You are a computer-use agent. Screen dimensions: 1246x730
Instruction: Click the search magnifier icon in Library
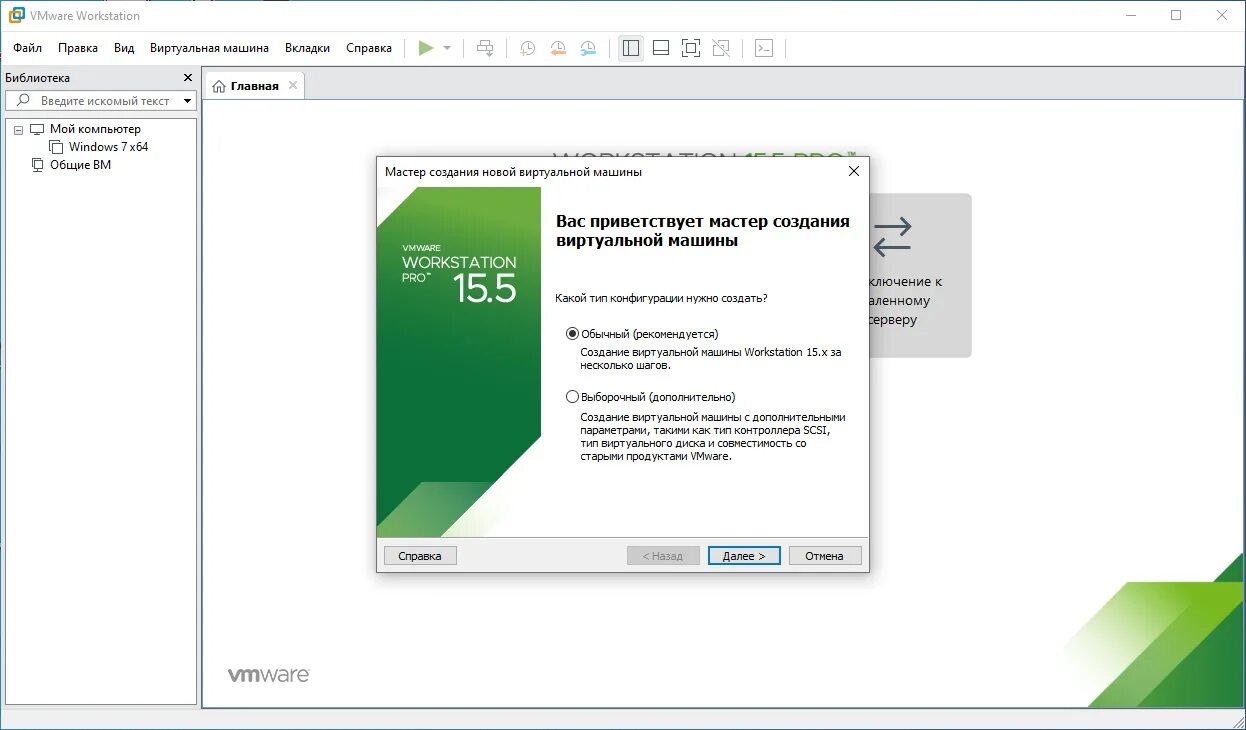(x=24, y=100)
